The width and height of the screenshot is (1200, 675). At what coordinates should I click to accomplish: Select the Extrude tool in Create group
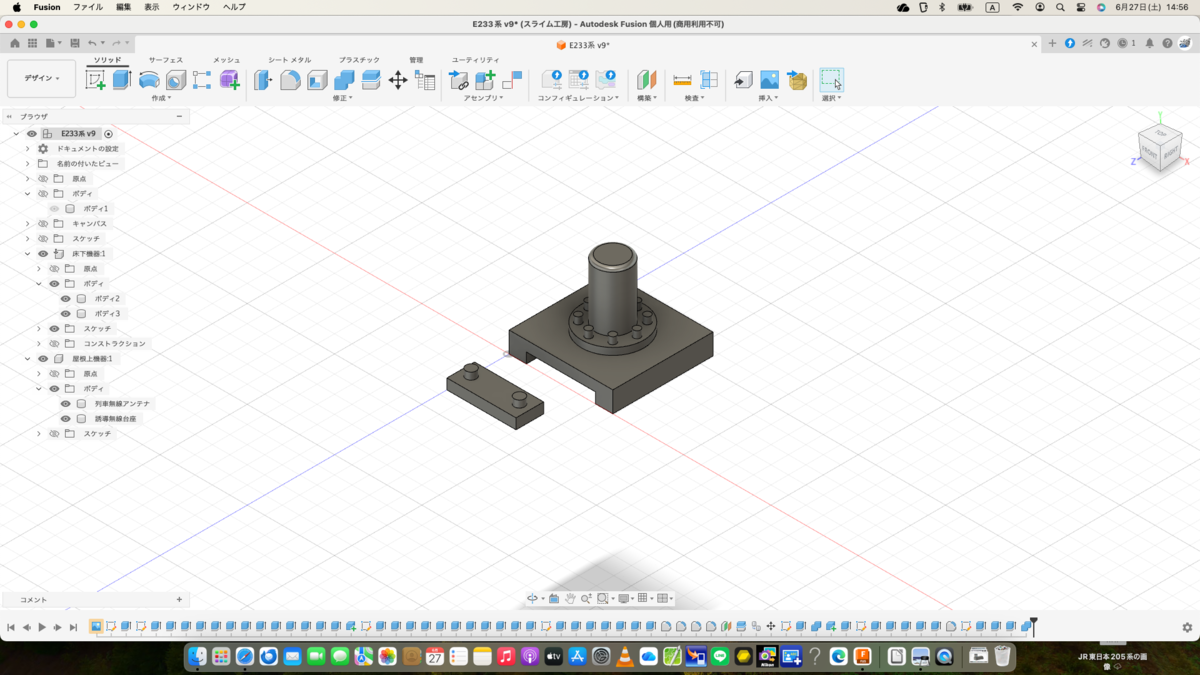point(122,80)
